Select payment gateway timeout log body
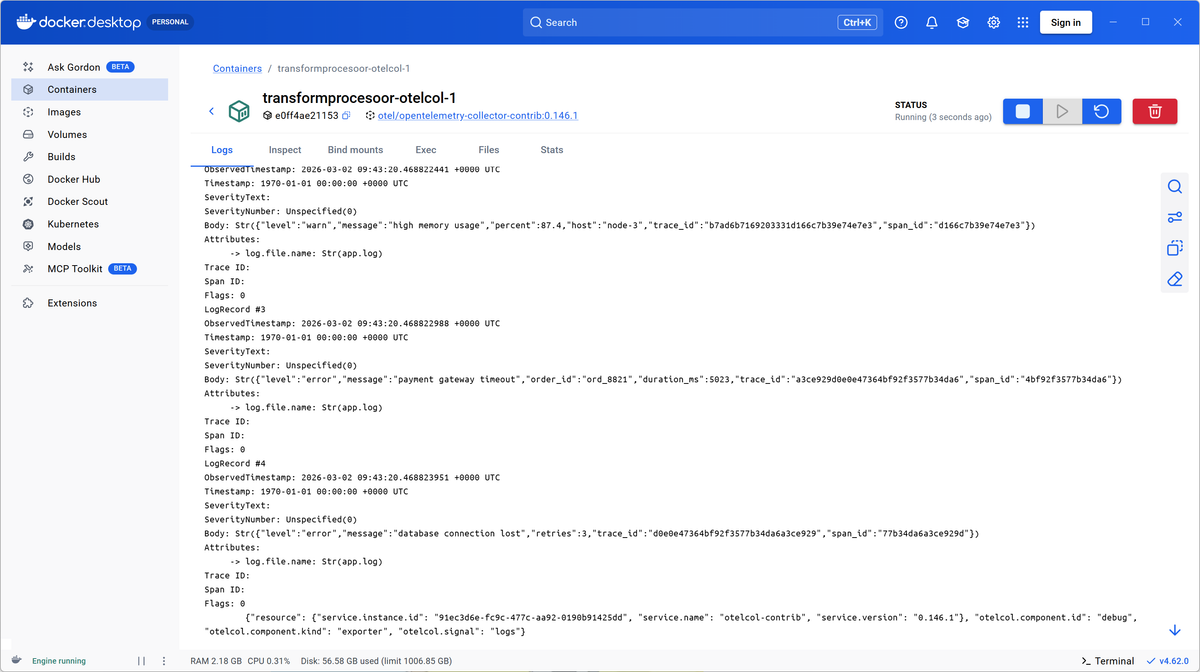This screenshot has width=1200, height=672. pyautogui.click(x=663, y=380)
